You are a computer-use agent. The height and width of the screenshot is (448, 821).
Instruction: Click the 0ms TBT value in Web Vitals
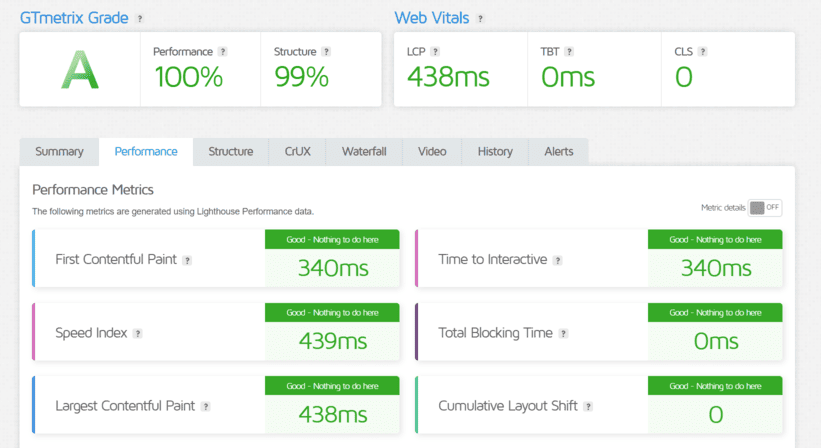[x=568, y=77]
